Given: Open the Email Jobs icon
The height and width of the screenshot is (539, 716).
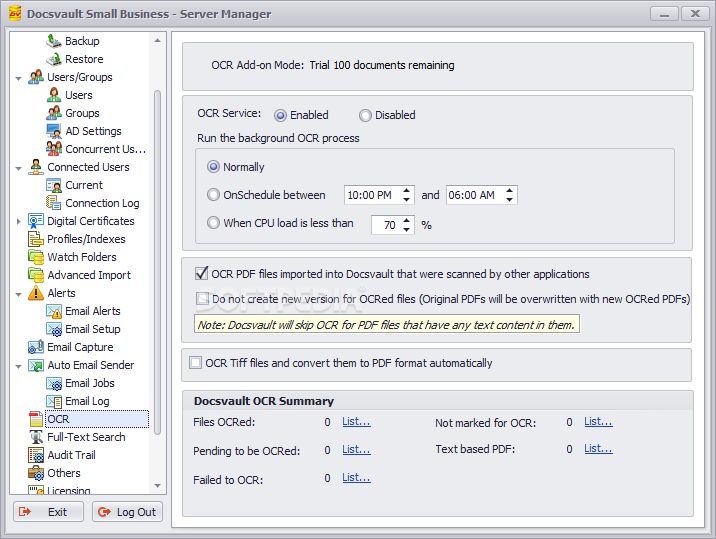Looking at the screenshot, I should click(x=54, y=383).
